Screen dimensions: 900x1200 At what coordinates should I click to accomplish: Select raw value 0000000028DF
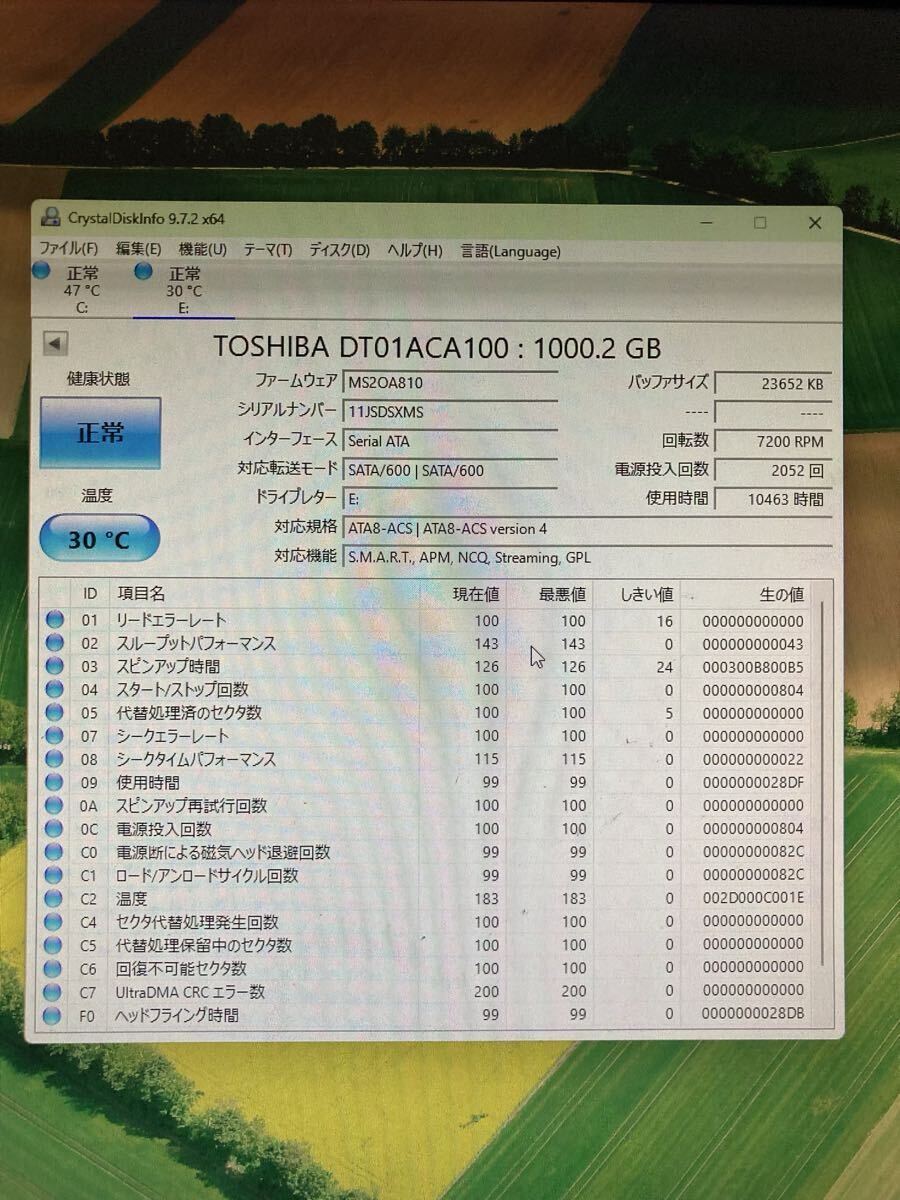tap(753, 782)
